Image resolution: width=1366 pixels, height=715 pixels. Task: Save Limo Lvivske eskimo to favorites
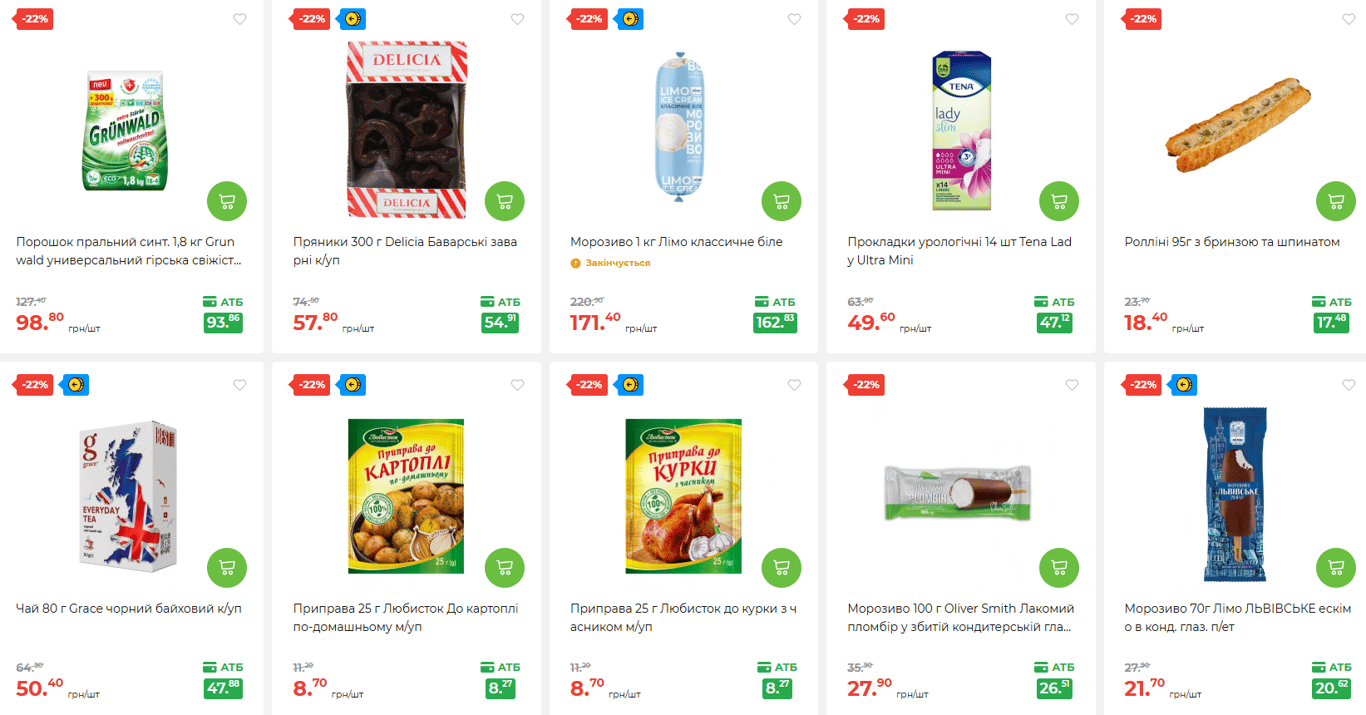click(x=1349, y=385)
